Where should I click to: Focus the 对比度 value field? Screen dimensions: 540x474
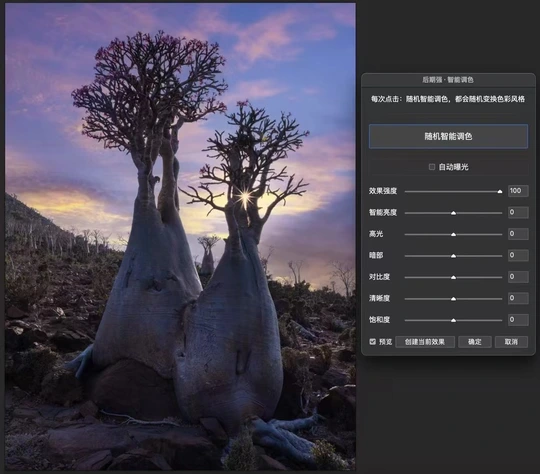point(518,277)
